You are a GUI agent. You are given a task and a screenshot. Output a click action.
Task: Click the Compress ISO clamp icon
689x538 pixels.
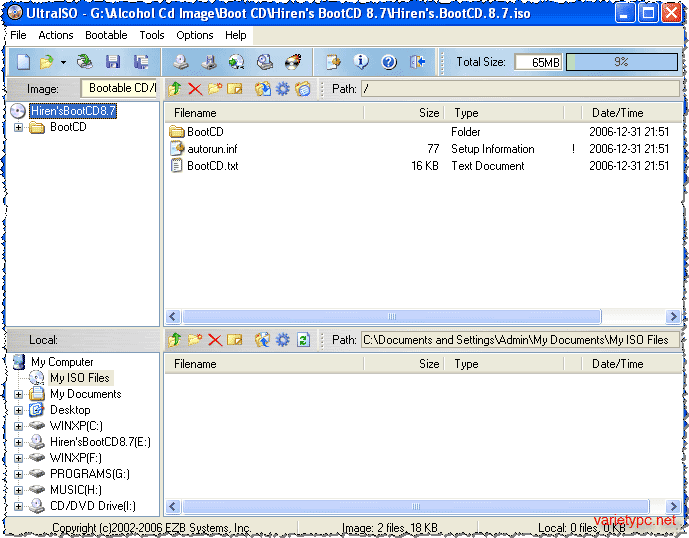pos(209,62)
